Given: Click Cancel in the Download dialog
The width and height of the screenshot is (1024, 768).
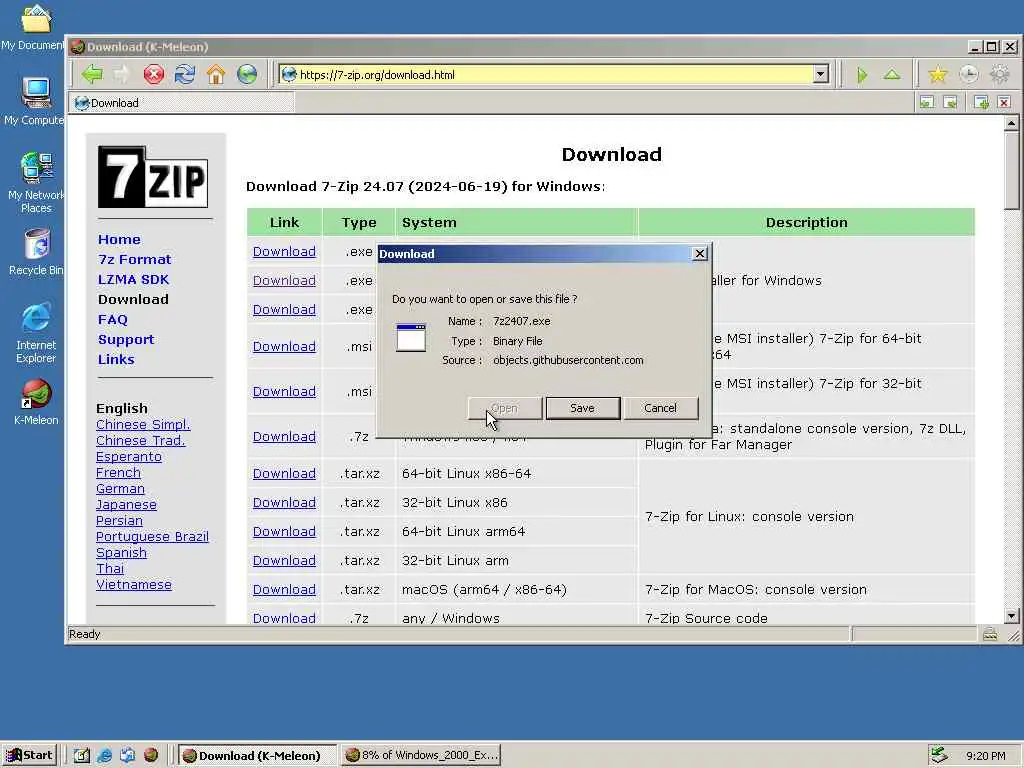Looking at the screenshot, I should click(x=660, y=408).
